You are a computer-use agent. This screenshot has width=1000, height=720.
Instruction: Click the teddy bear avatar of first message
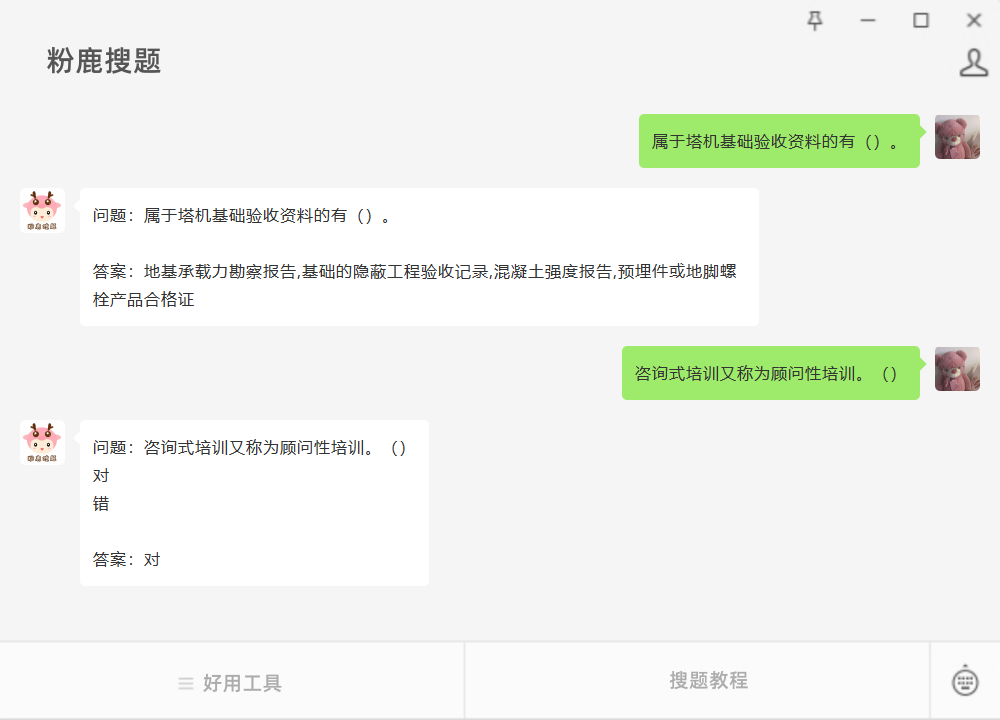[x=957, y=136]
